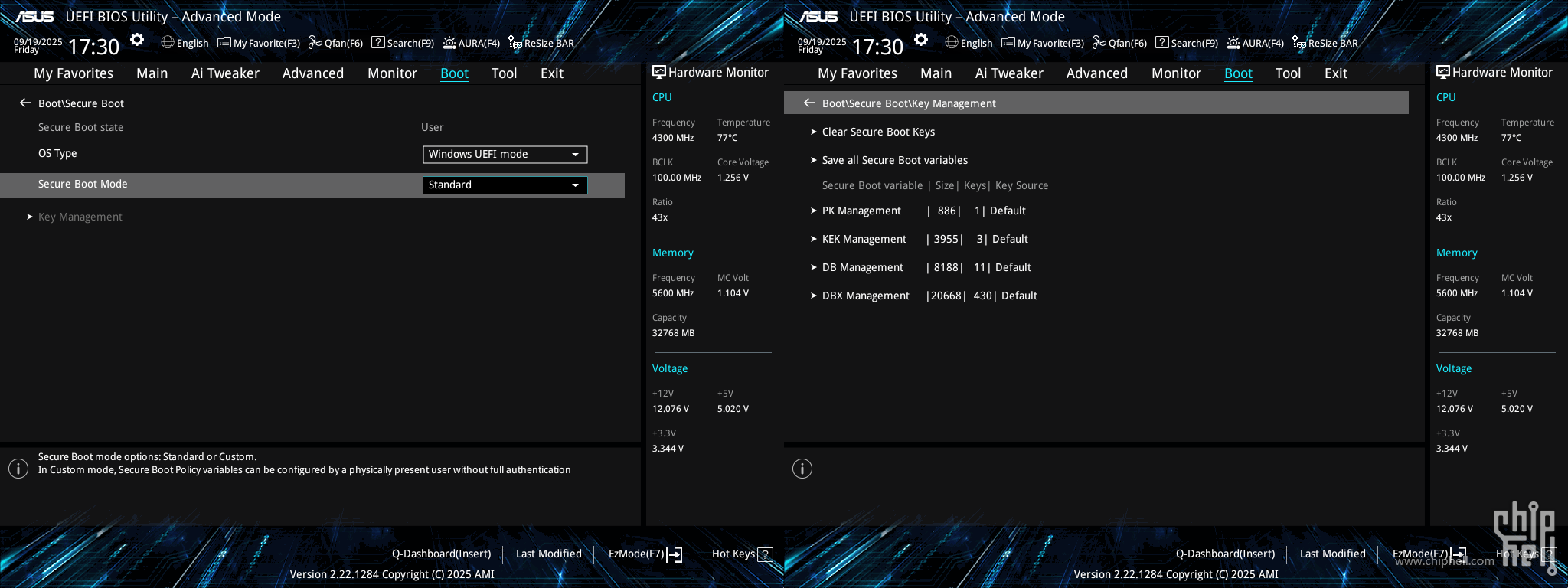Go back using the Key Management path arrow

[809, 103]
